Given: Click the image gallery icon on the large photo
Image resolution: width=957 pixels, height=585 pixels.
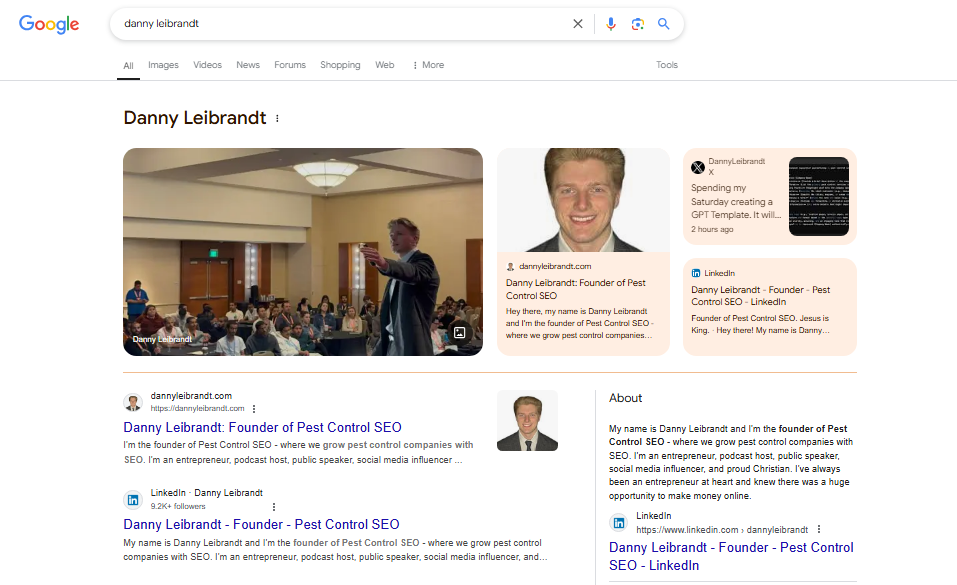Looking at the screenshot, I should (460, 332).
